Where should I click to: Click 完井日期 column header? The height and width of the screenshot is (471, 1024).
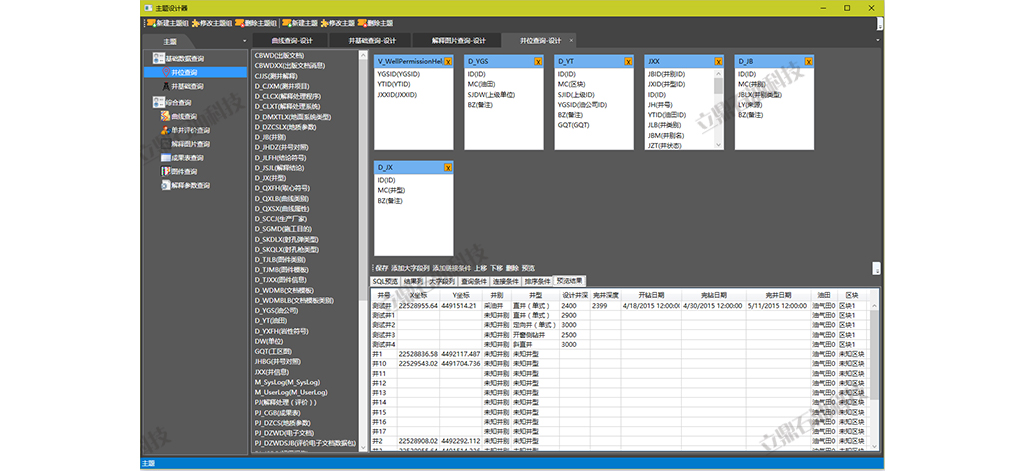(778, 295)
